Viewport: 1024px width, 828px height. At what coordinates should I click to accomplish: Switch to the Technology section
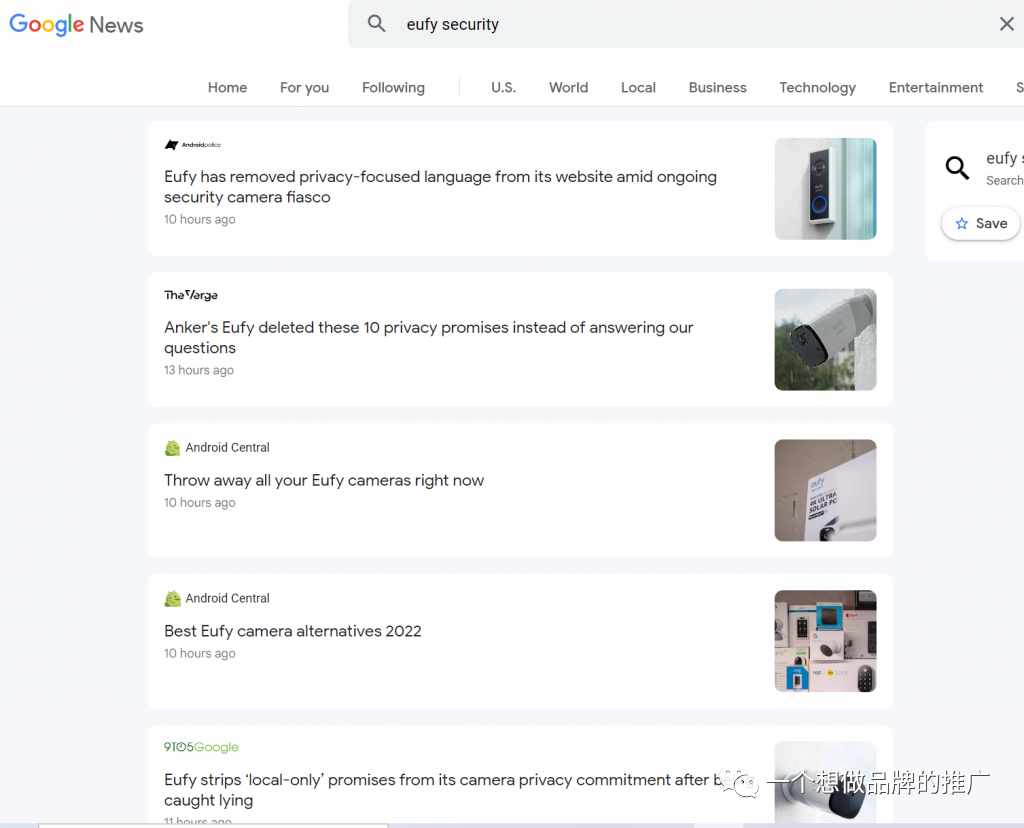(817, 88)
